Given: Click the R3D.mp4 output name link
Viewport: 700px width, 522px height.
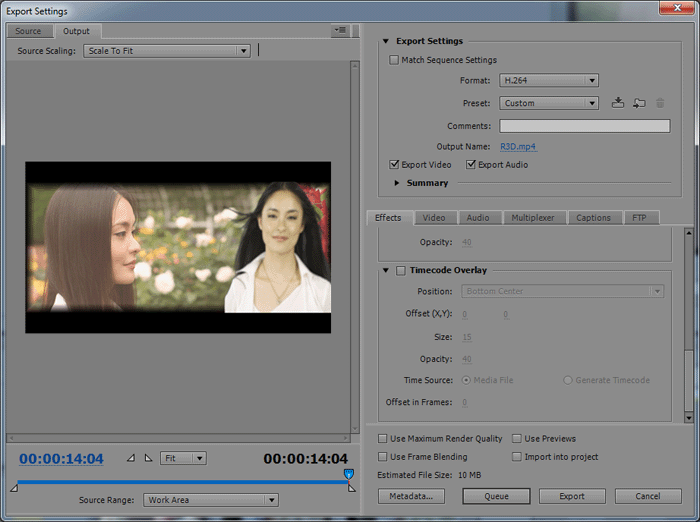Looking at the screenshot, I should pyautogui.click(x=518, y=146).
